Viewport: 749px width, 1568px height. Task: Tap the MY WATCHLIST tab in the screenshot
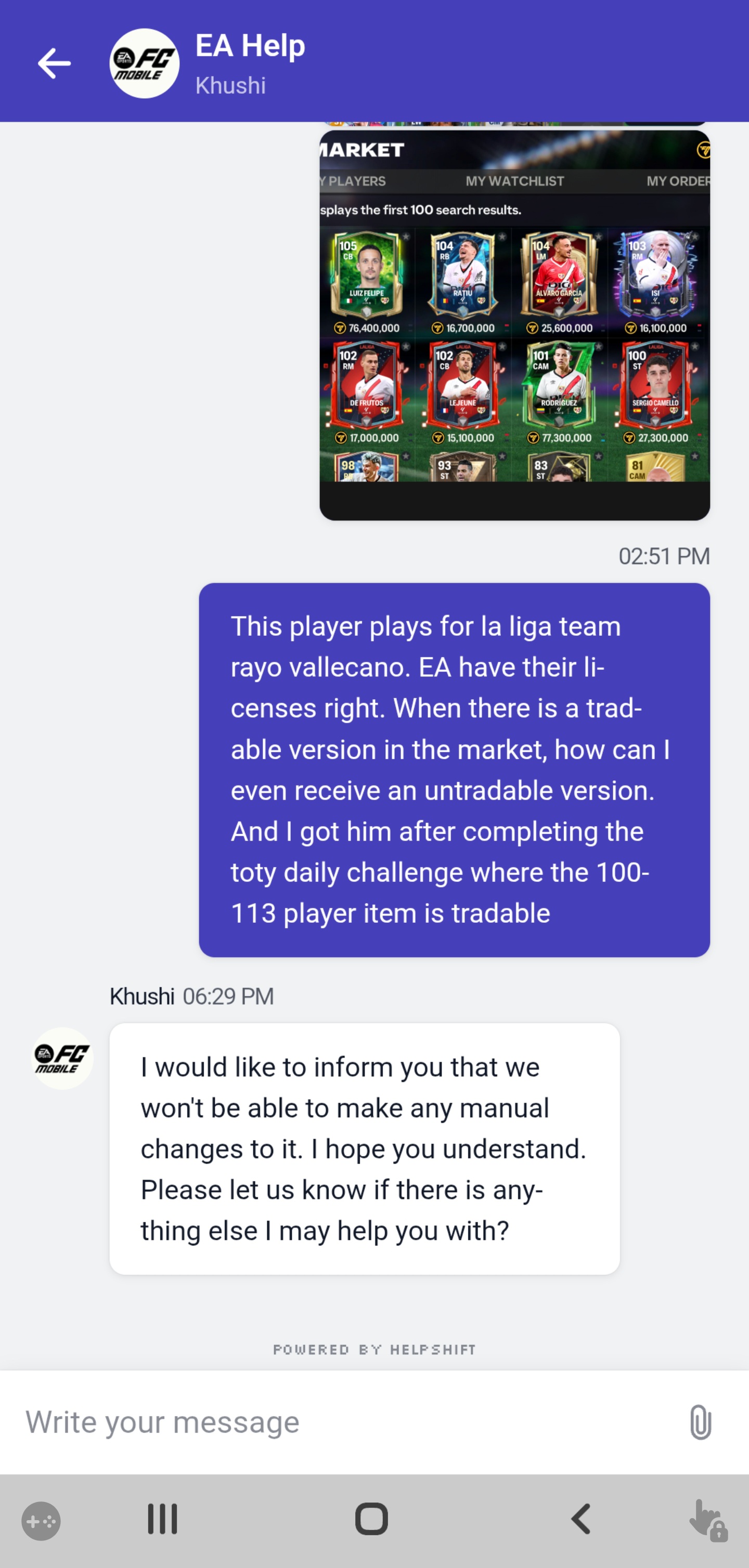coord(514,181)
